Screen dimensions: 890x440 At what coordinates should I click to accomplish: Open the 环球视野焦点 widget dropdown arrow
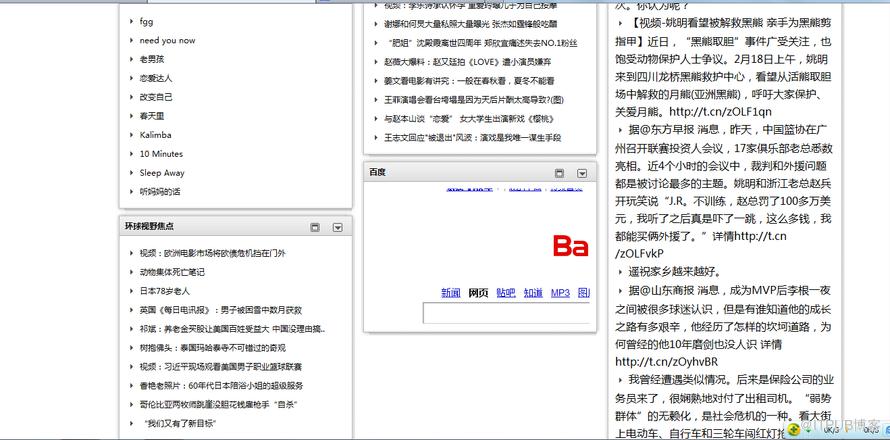(x=338, y=227)
